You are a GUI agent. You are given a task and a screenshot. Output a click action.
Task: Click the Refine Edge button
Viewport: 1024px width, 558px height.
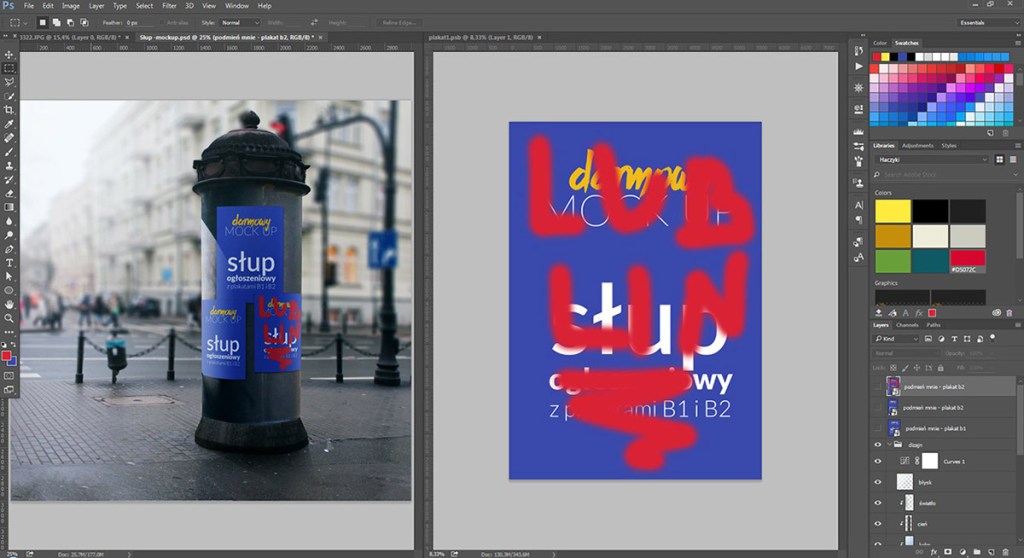[401, 22]
